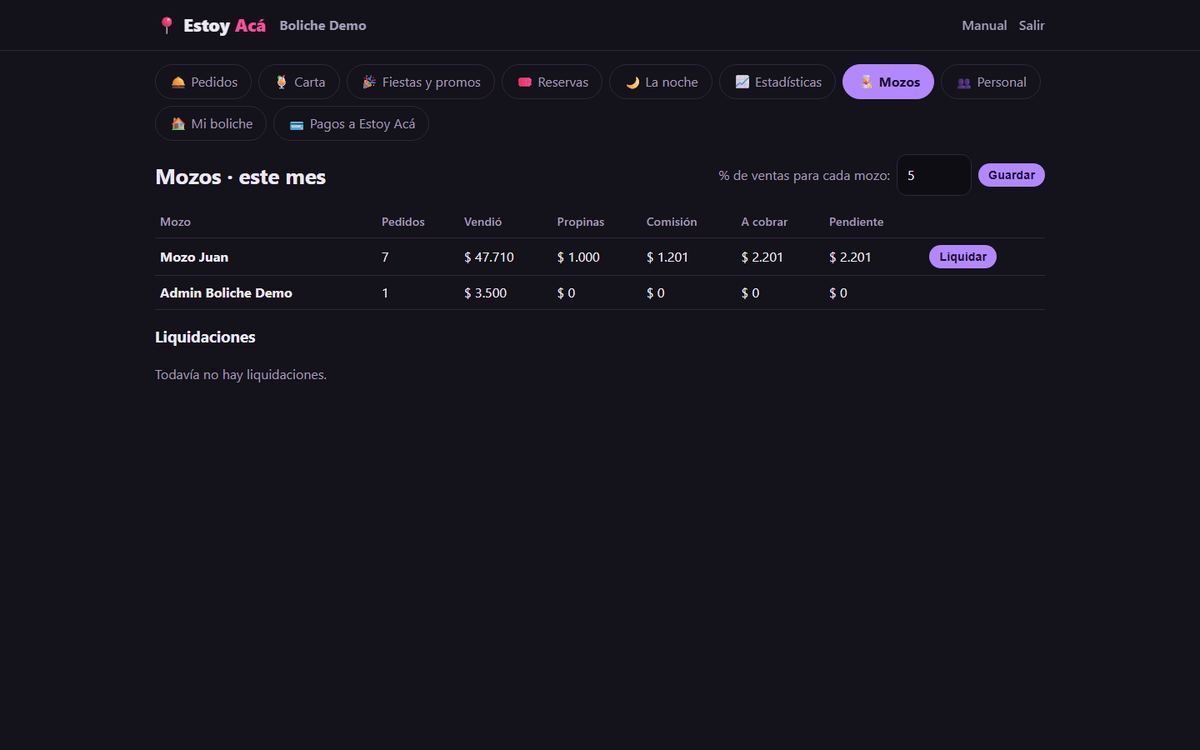Click the party popper icon on Fiestas tab
This screenshot has width=1200, height=750.
369,82
